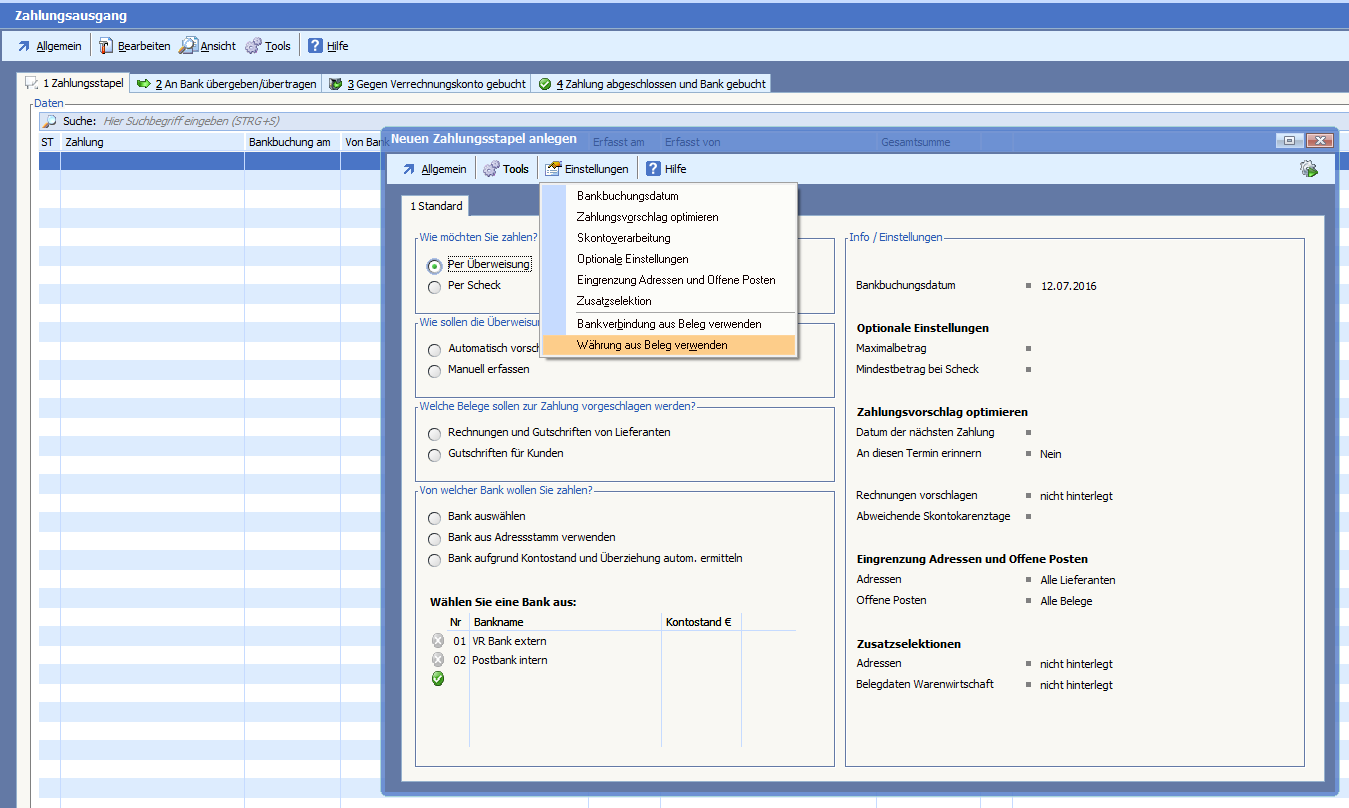Click the gear icon in the dialog's top right
Image resolution: width=1349 pixels, height=808 pixels.
point(1308,169)
